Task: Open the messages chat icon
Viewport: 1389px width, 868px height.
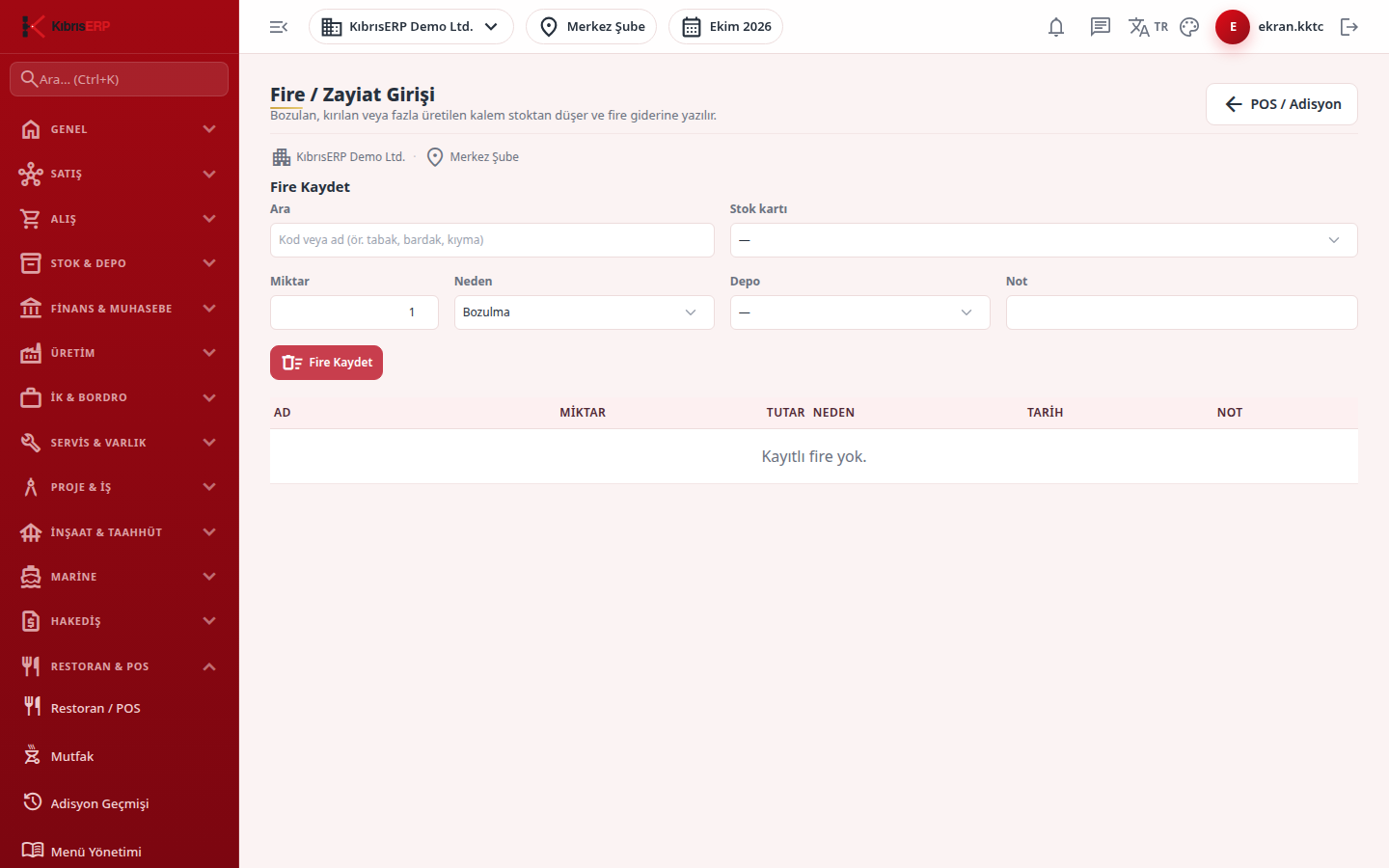Action: [1101, 27]
